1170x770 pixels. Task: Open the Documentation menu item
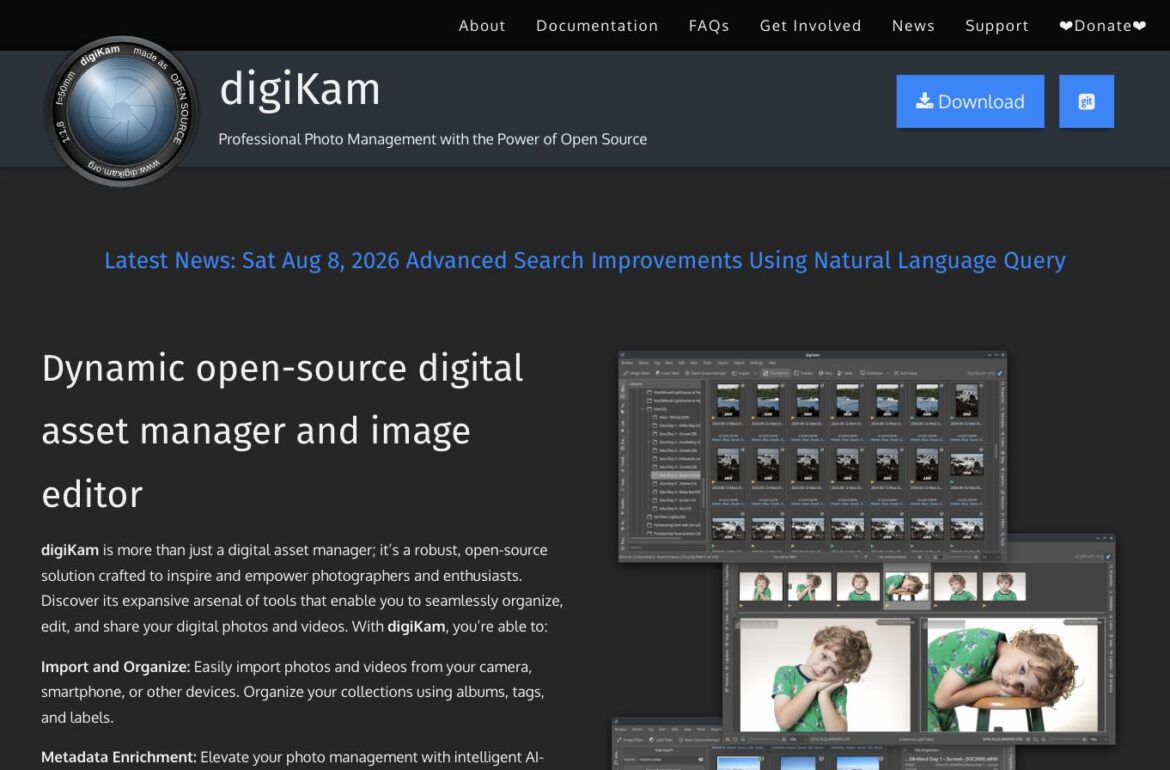click(x=597, y=25)
